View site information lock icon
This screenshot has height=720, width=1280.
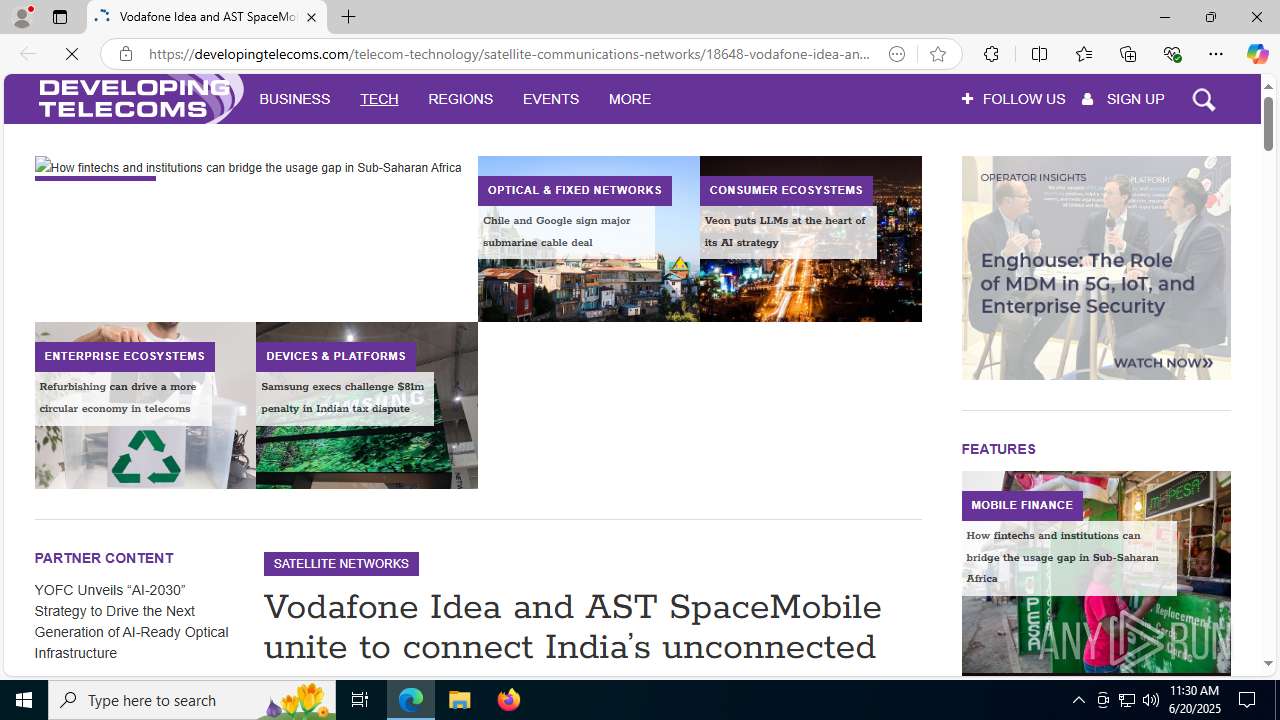pos(126,54)
